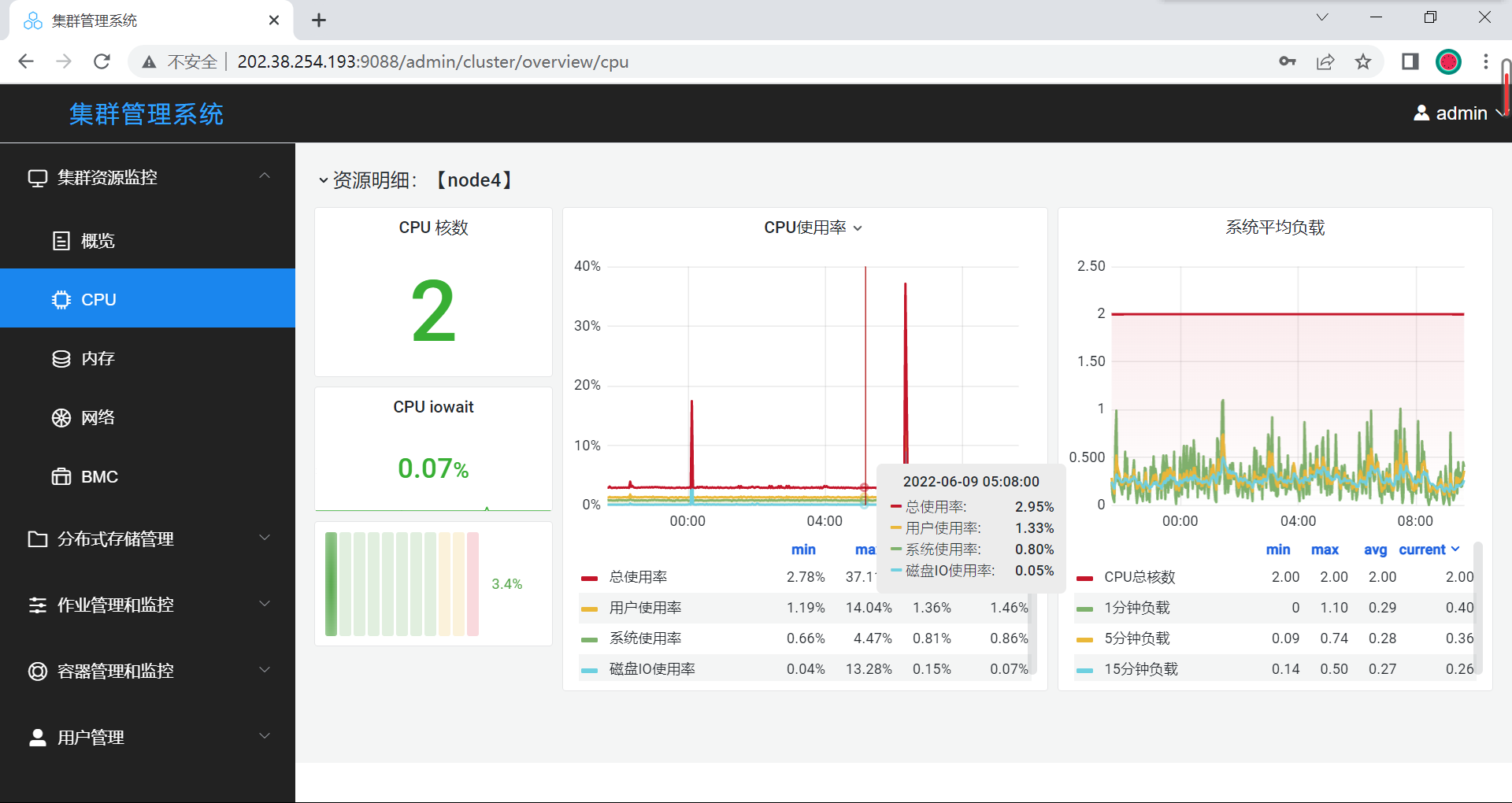Toggle the browser side panel icon
Screen dimensions: 1512x803
(1410, 61)
